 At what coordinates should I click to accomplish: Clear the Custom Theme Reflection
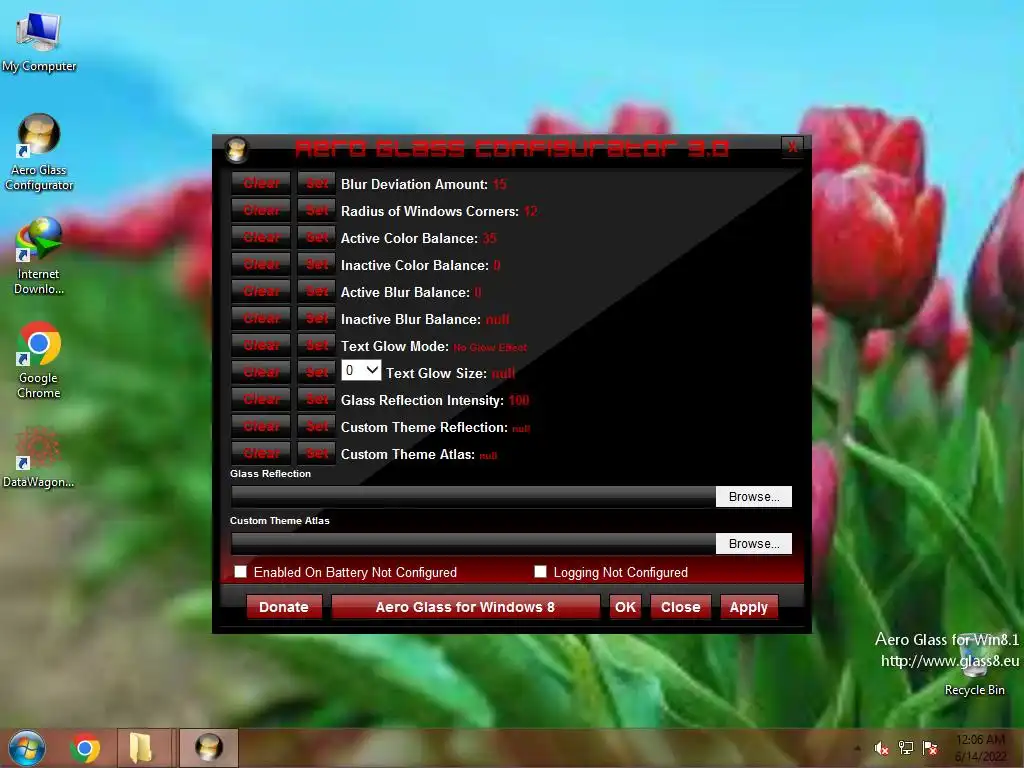pyautogui.click(x=261, y=426)
